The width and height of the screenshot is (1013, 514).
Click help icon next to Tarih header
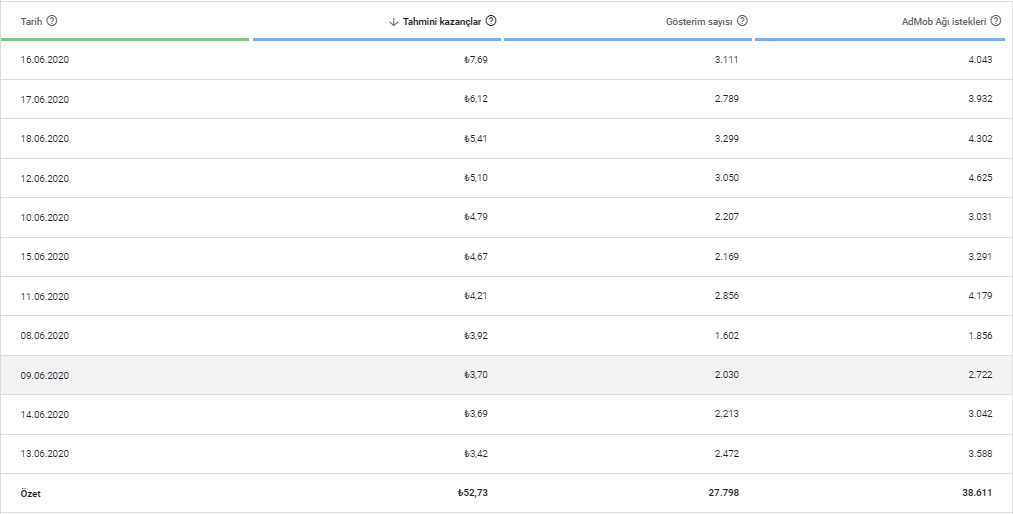[x=52, y=20]
